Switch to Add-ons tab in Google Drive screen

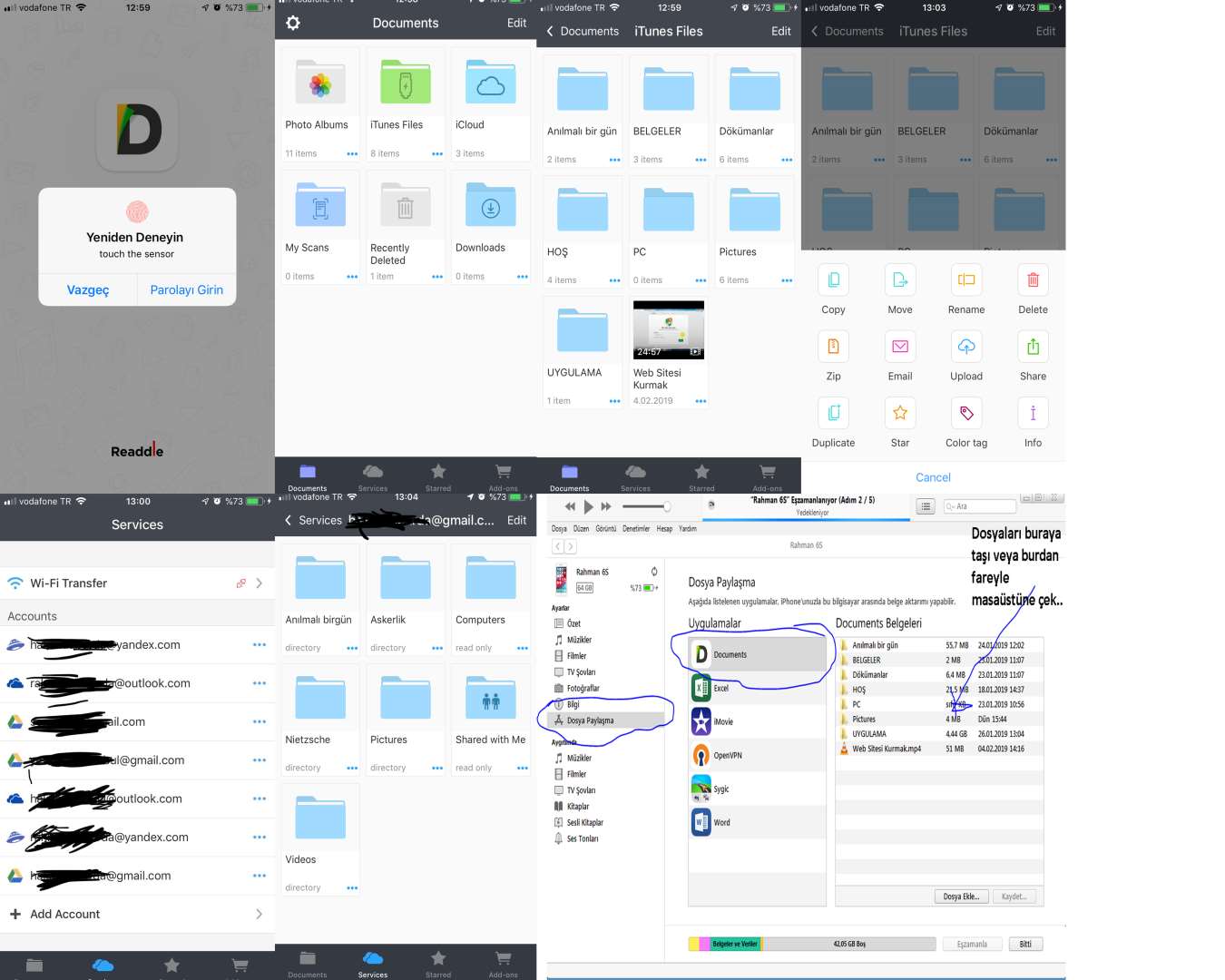pyautogui.click(x=503, y=964)
